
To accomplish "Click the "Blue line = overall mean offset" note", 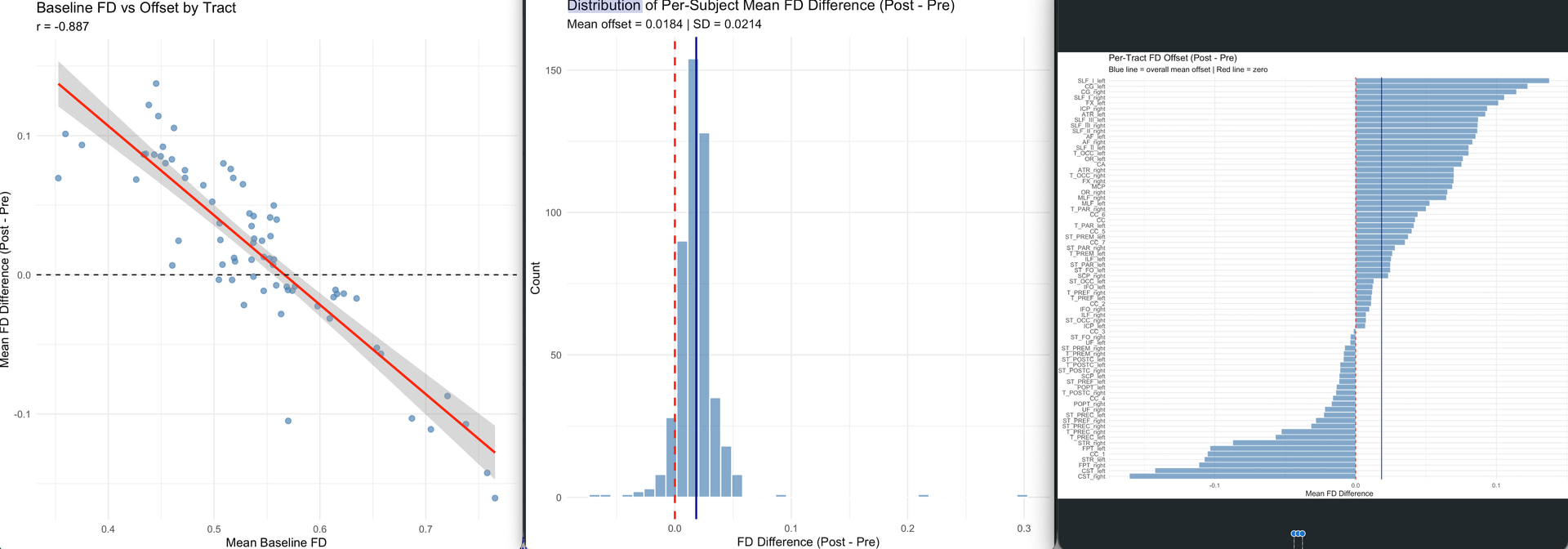I will point(1160,70).
